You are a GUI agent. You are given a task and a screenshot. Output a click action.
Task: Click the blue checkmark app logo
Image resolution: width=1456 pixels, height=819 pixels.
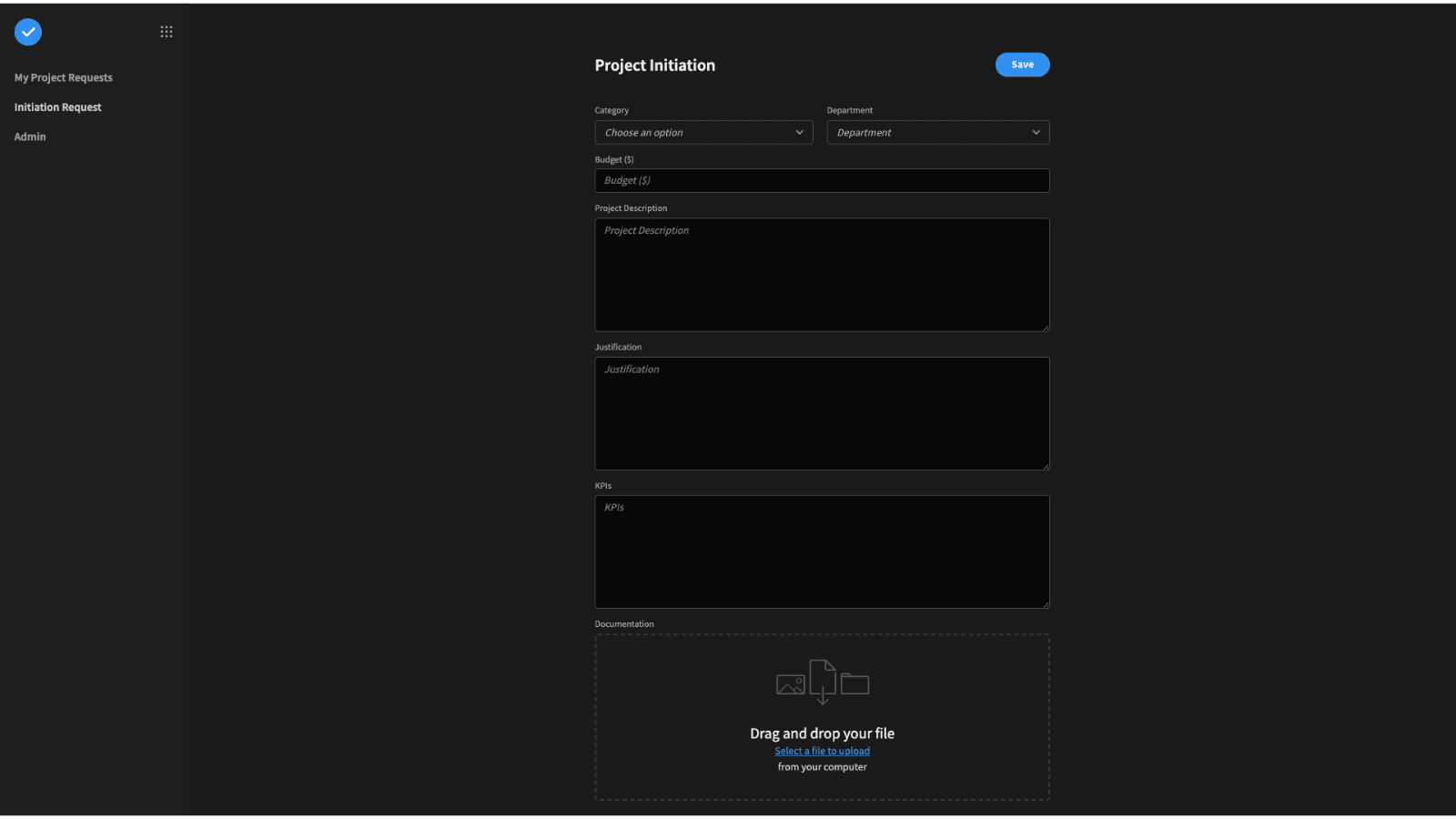point(28,32)
